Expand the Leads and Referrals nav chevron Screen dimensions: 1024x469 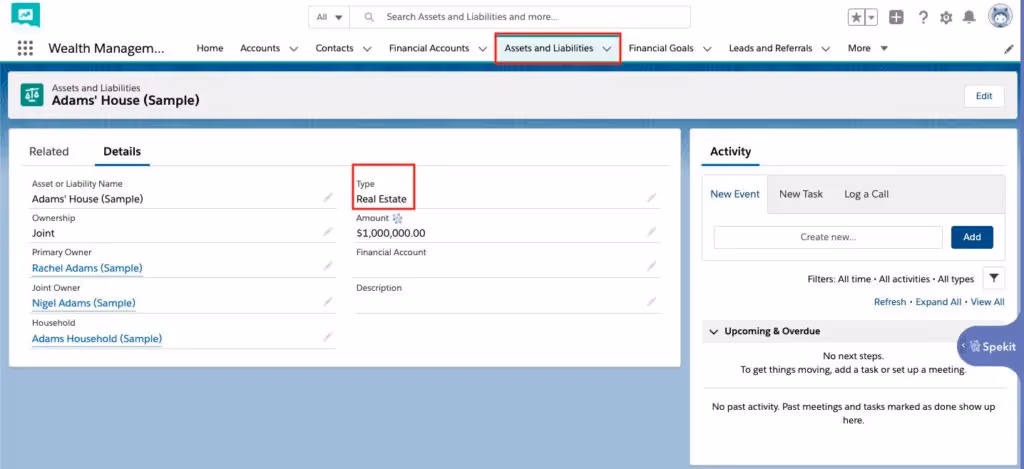pos(826,49)
